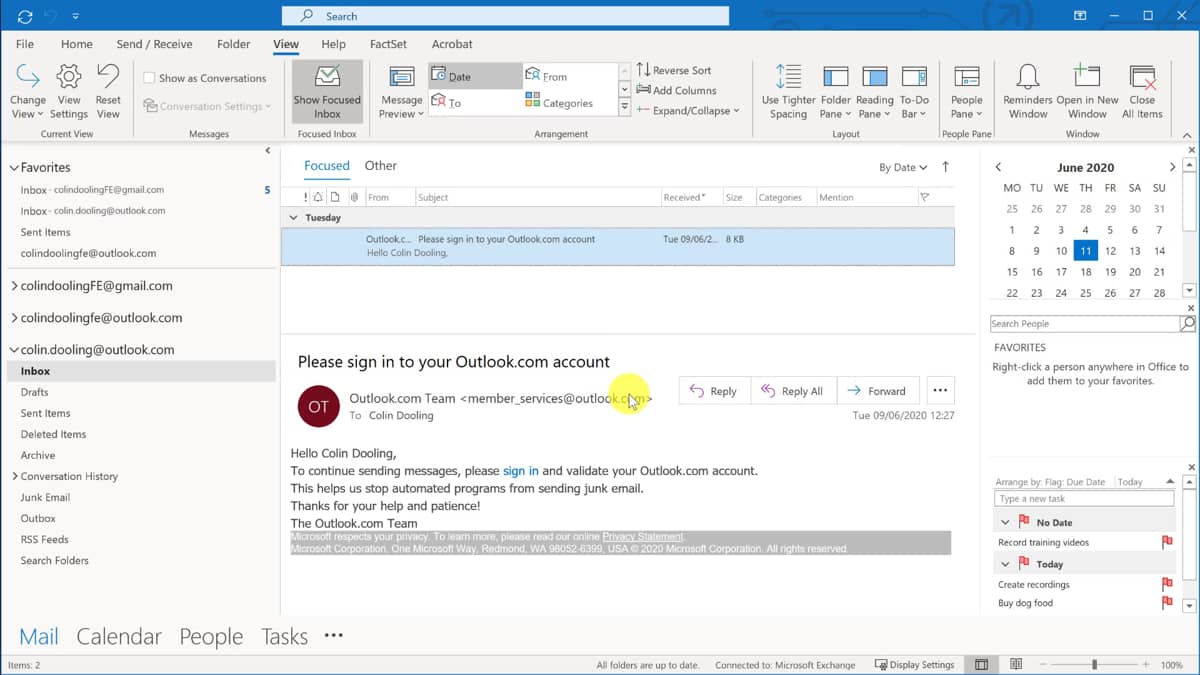Open the Change View dropdown button

[x=28, y=92]
